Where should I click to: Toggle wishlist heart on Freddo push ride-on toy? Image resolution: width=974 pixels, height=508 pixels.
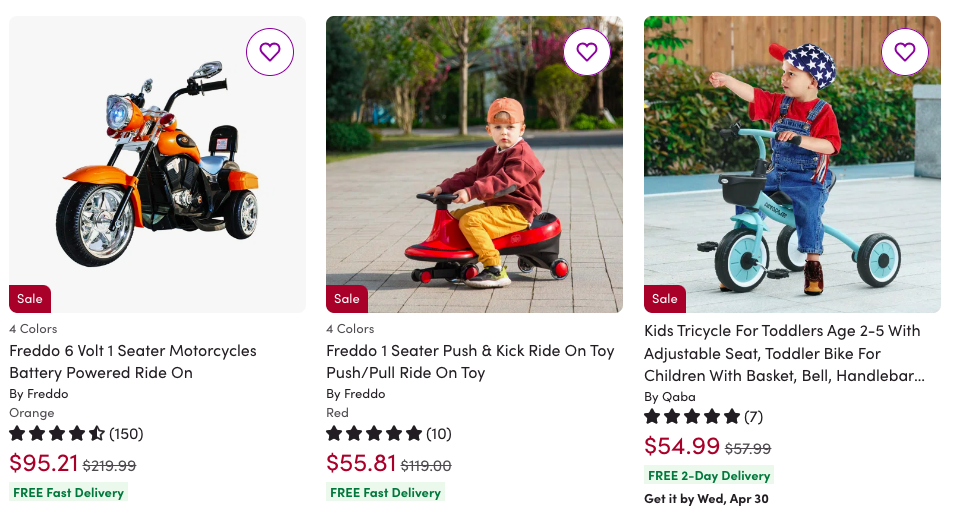(586, 52)
